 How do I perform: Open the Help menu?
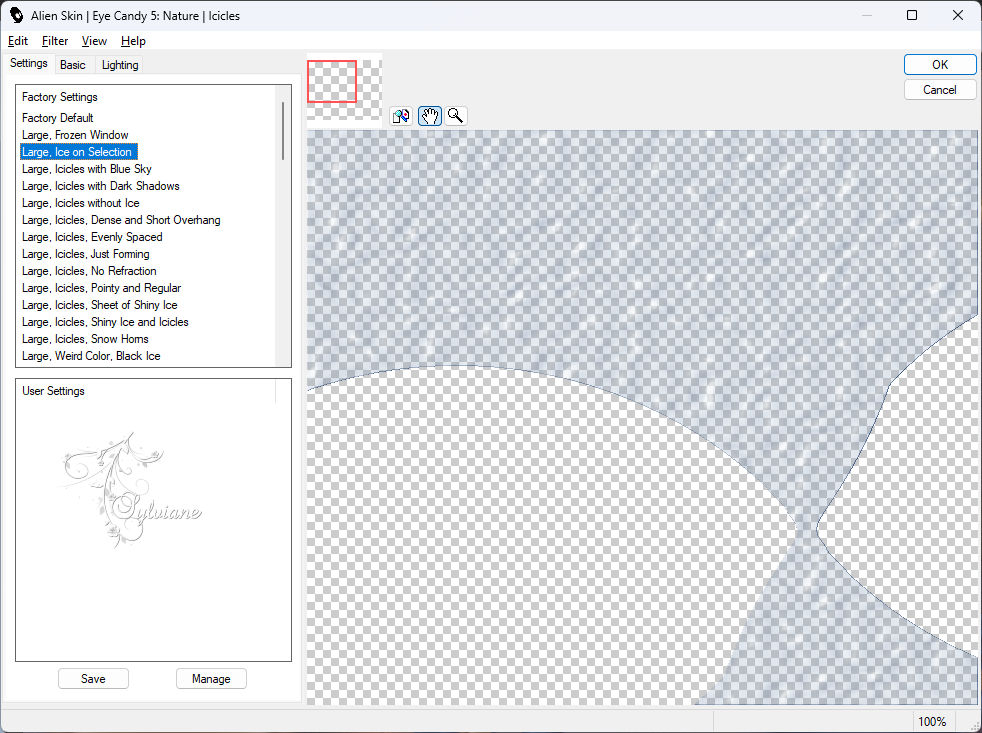pyautogui.click(x=133, y=41)
